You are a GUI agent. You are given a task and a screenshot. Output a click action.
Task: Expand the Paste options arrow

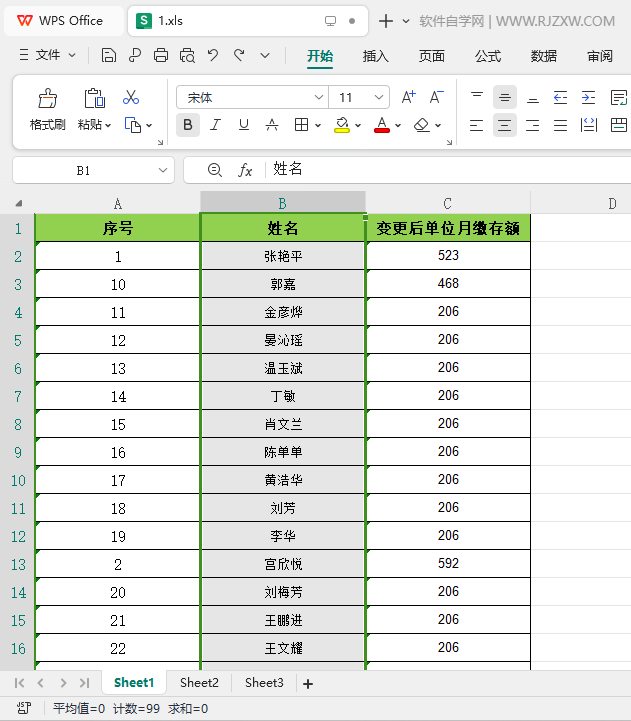pyautogui.click(x=108, y=125)
